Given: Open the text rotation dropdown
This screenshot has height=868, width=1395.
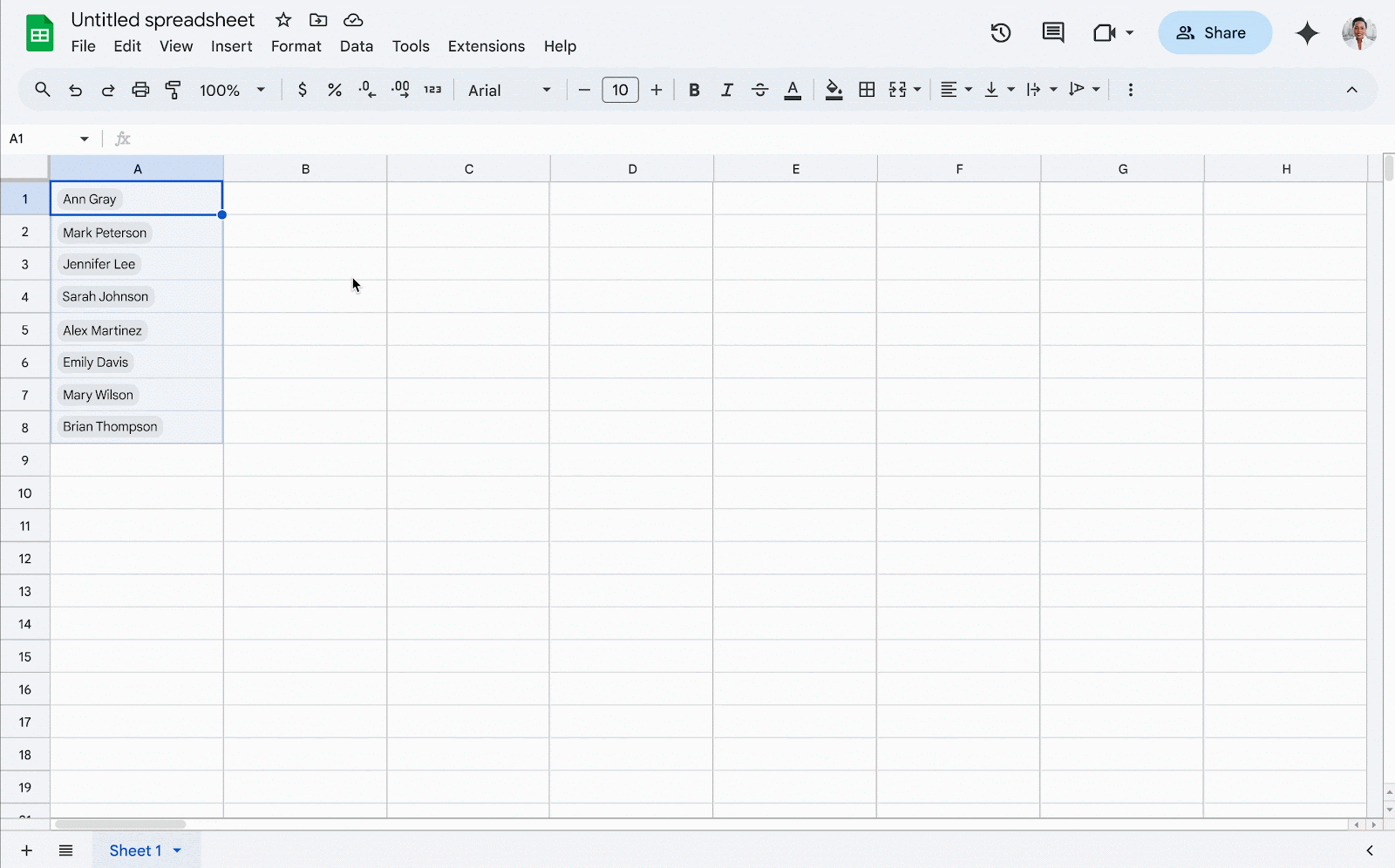Looking at the screenshot, I should click(x=1085, y=90).
